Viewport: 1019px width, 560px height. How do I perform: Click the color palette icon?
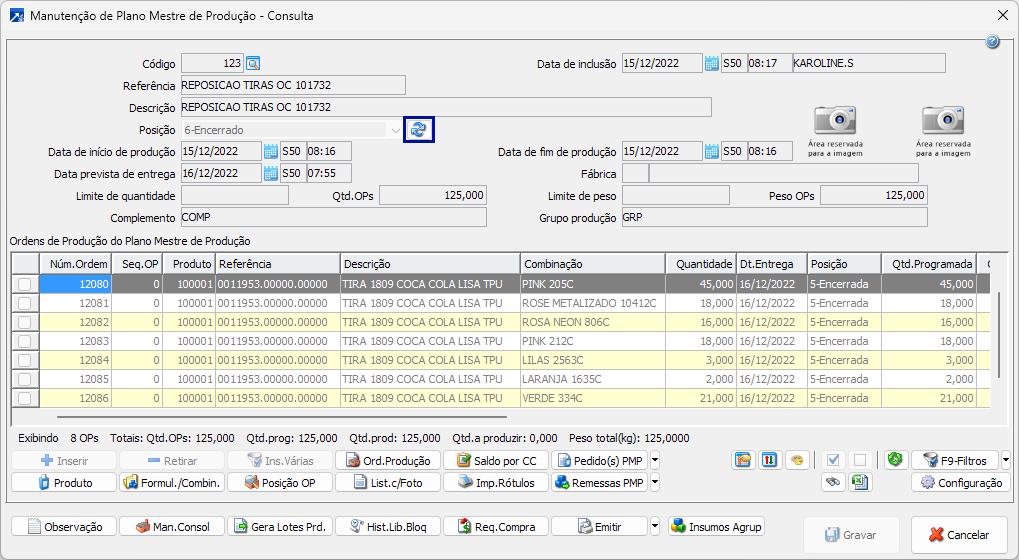click(x=797, y=460)
